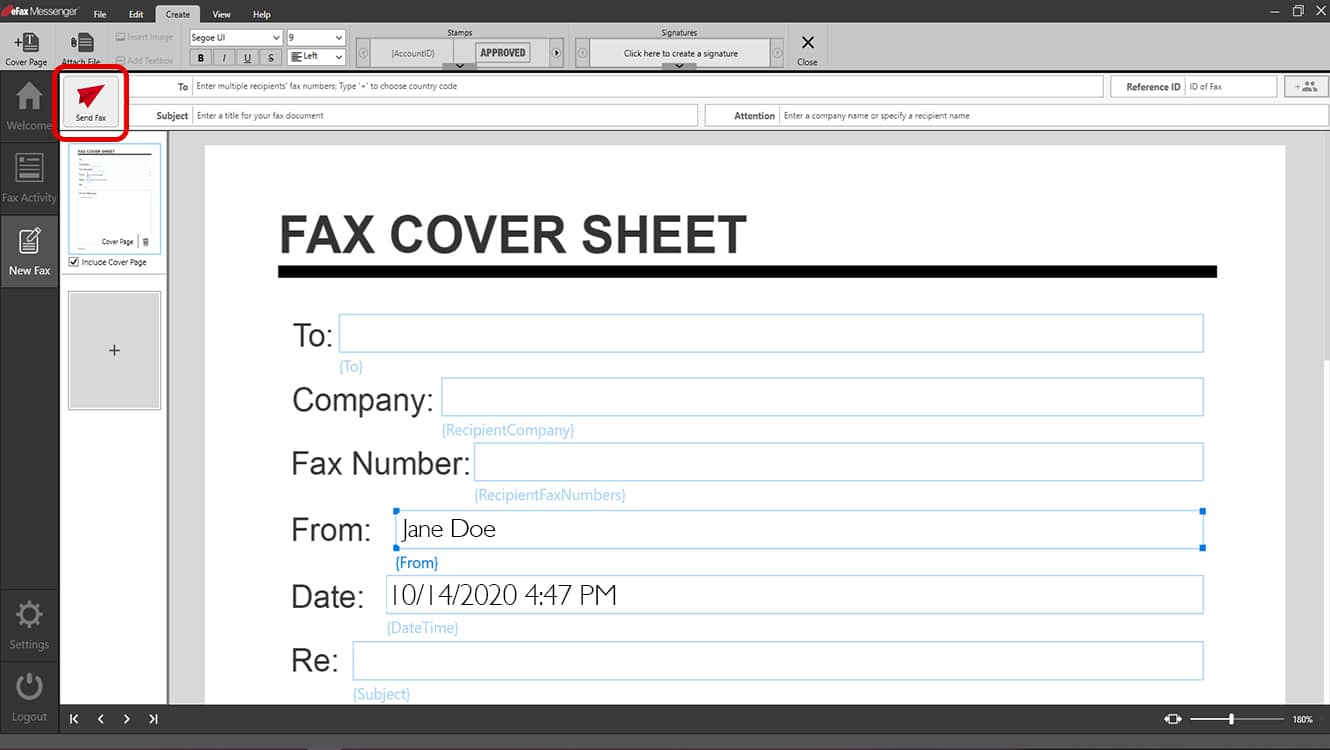Go to the Welcome screen
Image resolution: width=1330 pixels, height=750 pixels.
click(x=29, y=104)
